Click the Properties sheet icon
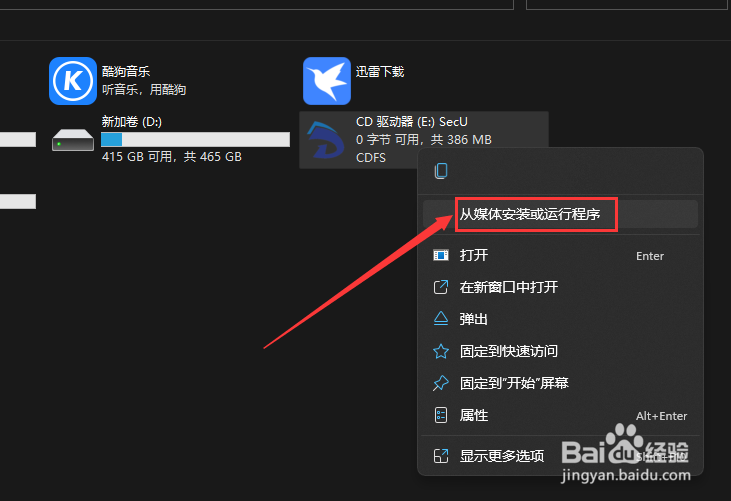The image size is (731, 501). 441,415
